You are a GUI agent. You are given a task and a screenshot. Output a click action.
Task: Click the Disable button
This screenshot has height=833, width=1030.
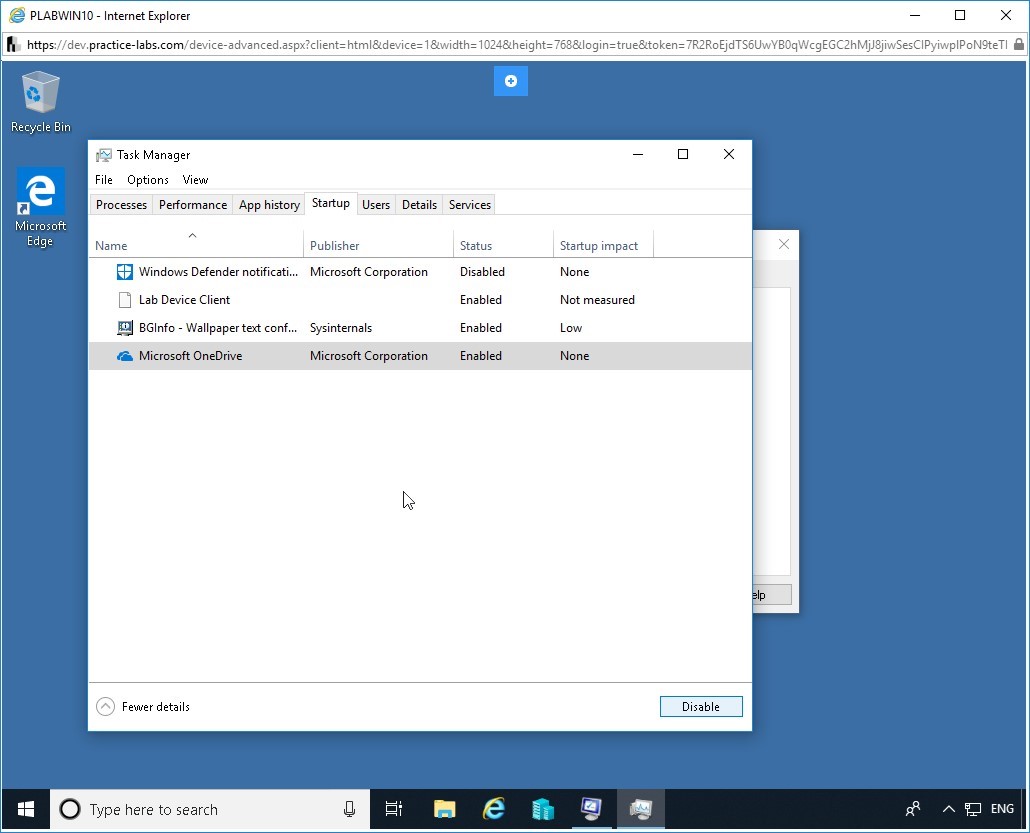(x=701, y=707)
